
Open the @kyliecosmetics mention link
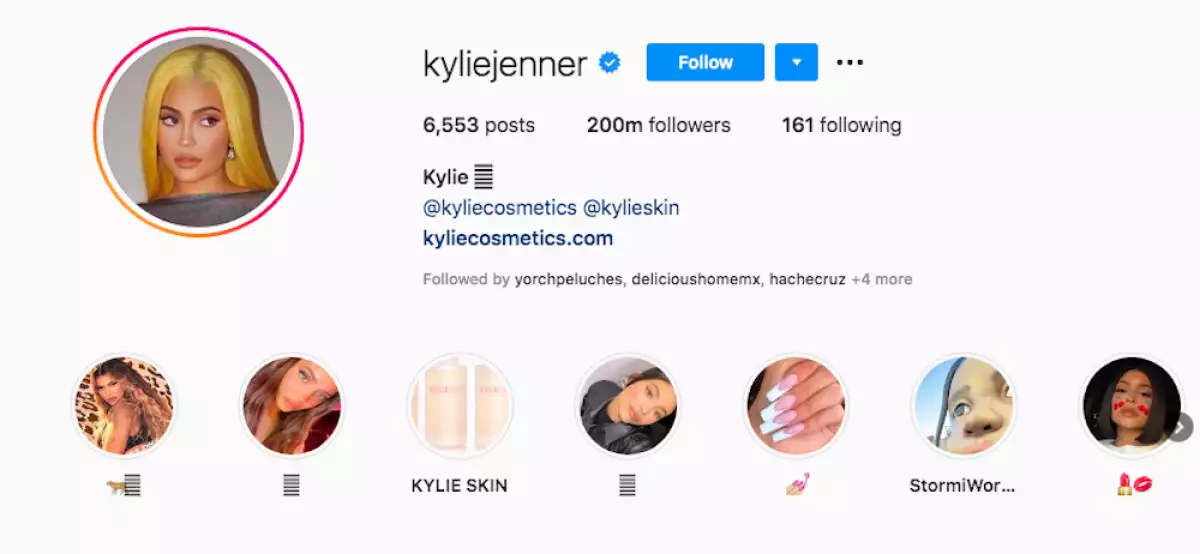500,208
